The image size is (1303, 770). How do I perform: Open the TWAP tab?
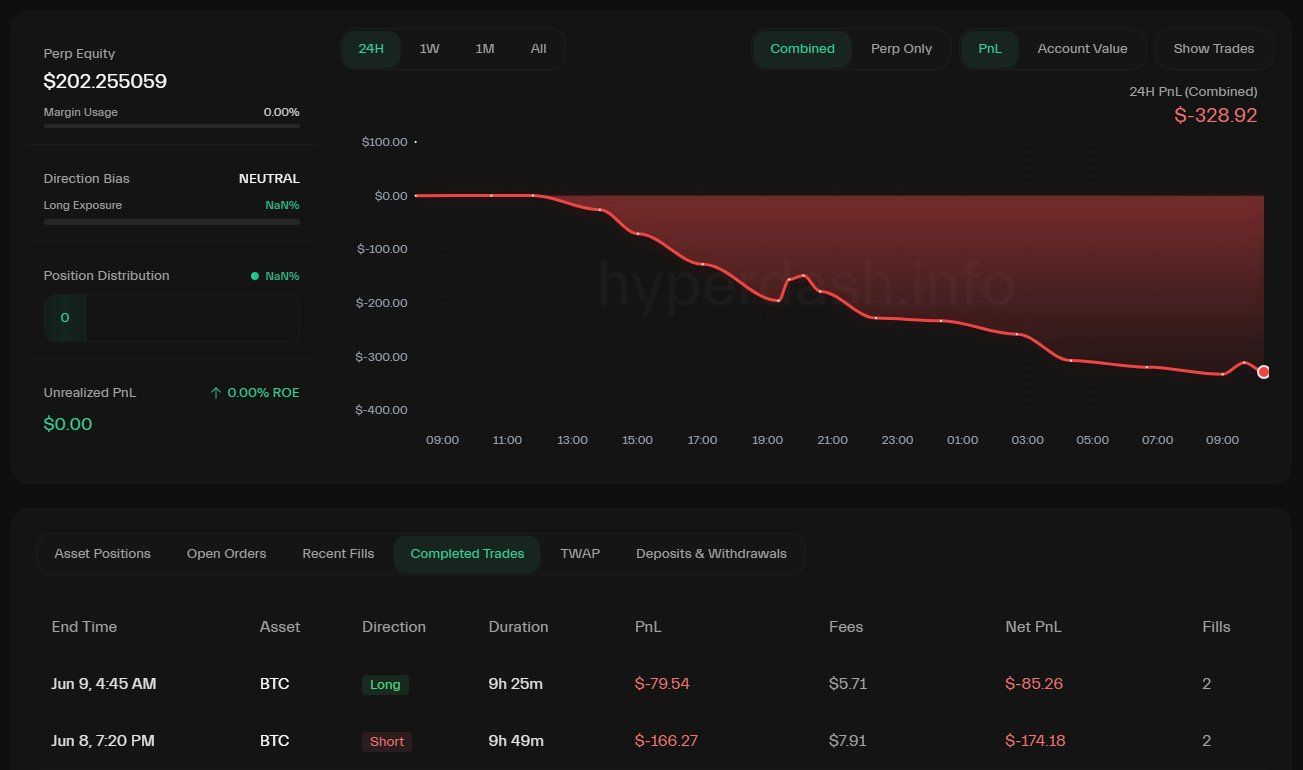pos(580,554)
